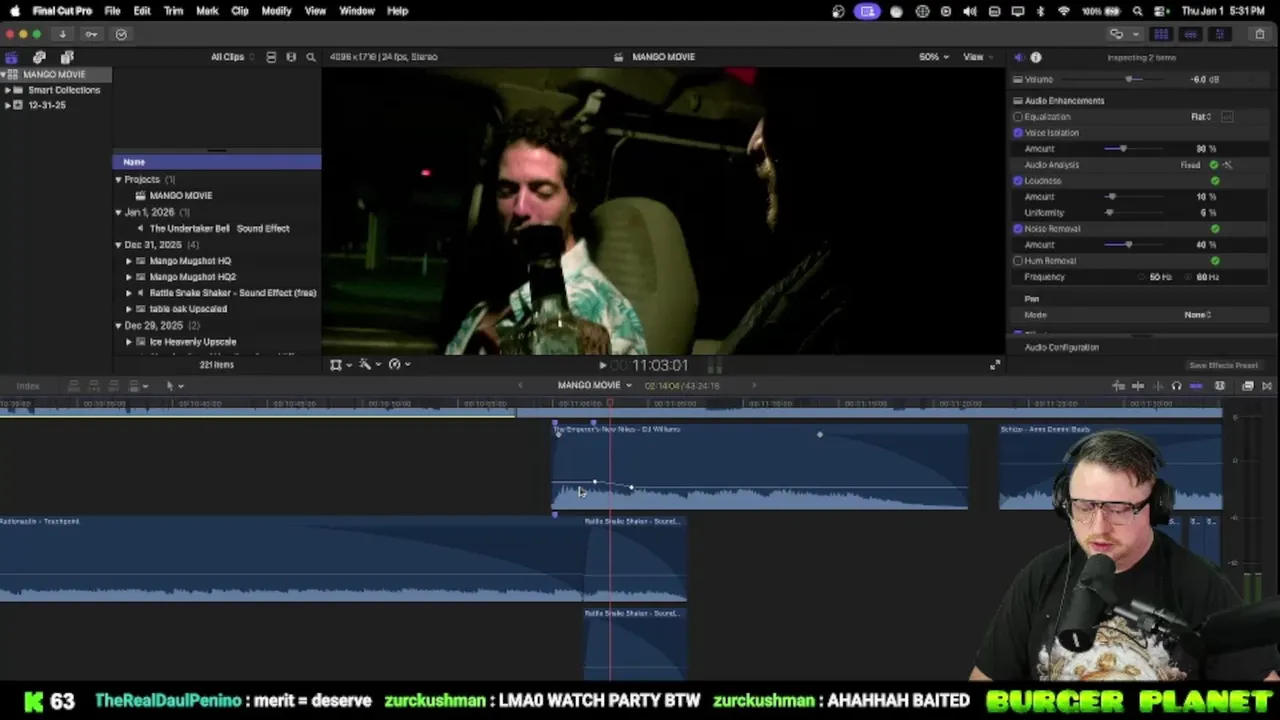Image resolution: width=1280 pixels, height=720 pixels.
Task: Open the Equalization Flat preset dropdown
Action: pyautogui.click(x=1201, y=117)
